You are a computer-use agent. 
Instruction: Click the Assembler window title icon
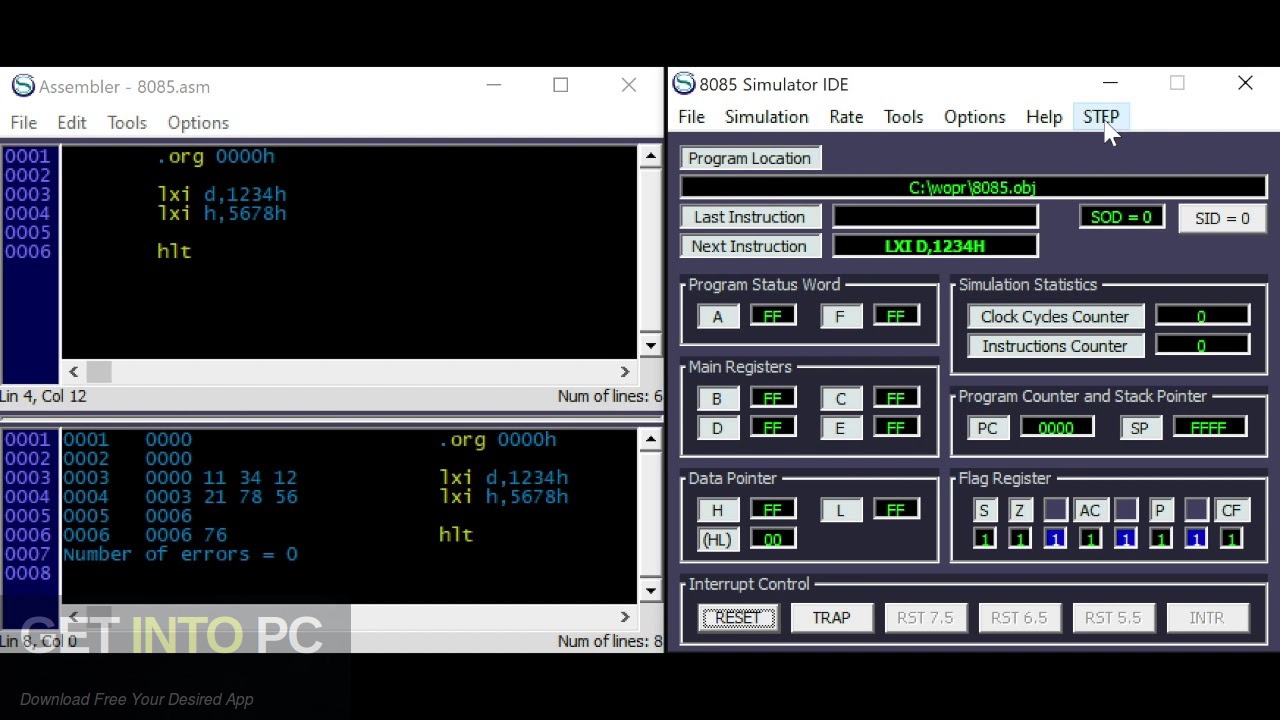click(x=23, y=86)
